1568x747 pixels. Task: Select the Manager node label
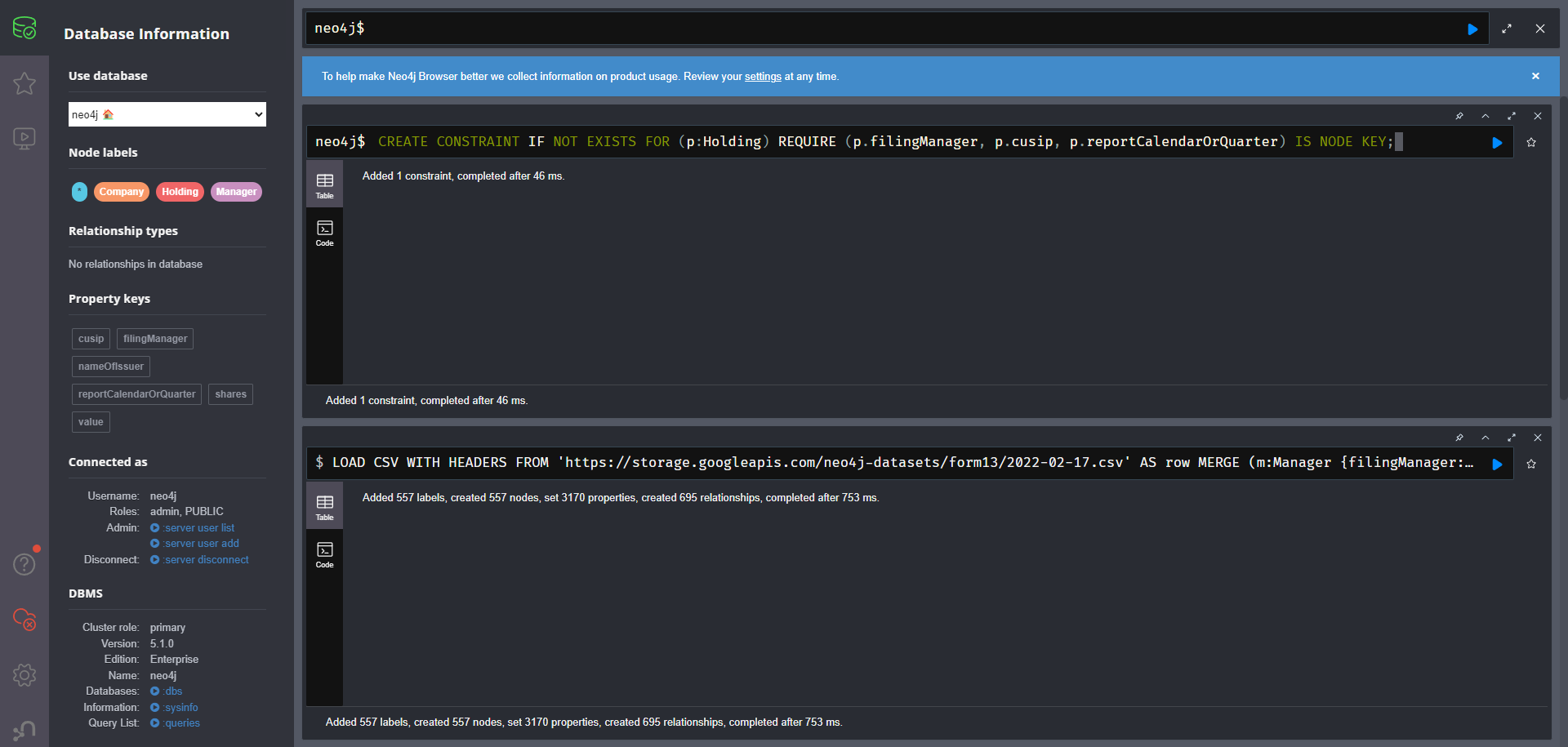tap(236, 192)
